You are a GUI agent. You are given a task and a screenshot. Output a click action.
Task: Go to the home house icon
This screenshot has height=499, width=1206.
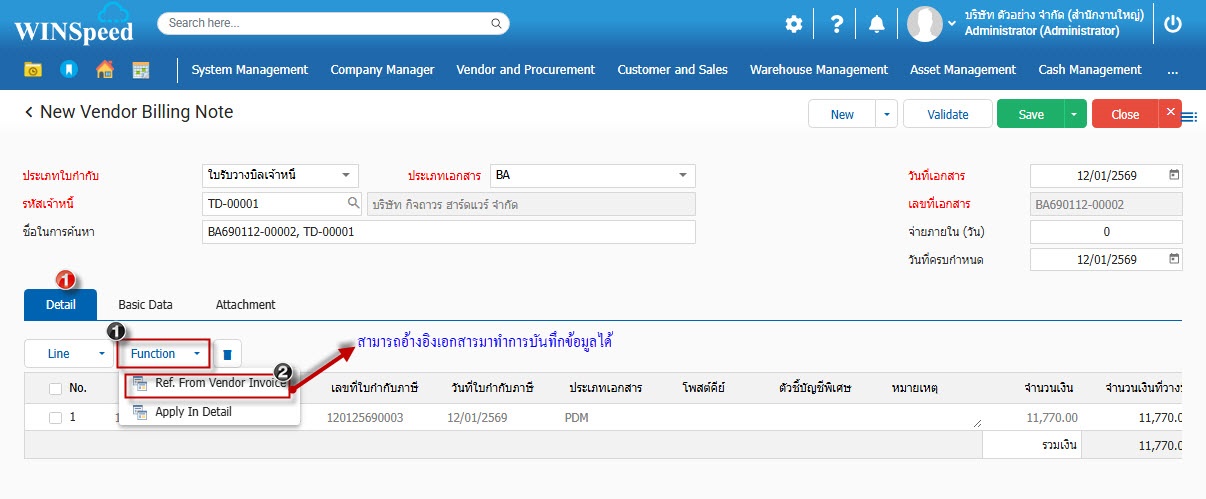(104, 70)
